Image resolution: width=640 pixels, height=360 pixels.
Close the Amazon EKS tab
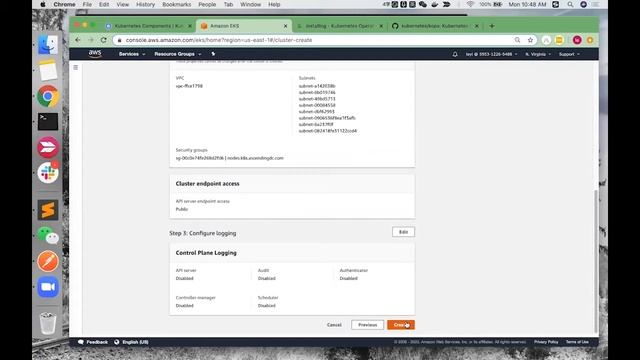point(285,26)
